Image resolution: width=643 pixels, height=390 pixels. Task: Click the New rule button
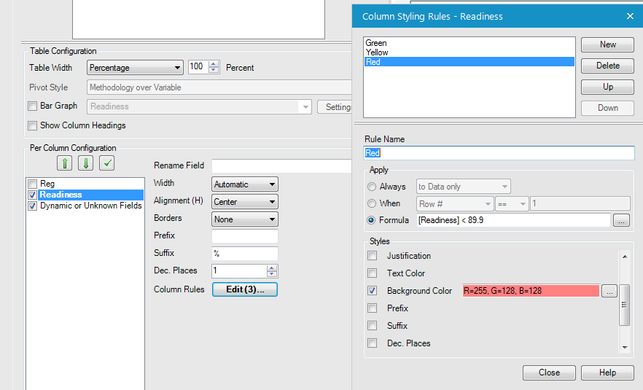tap(607, 45)
